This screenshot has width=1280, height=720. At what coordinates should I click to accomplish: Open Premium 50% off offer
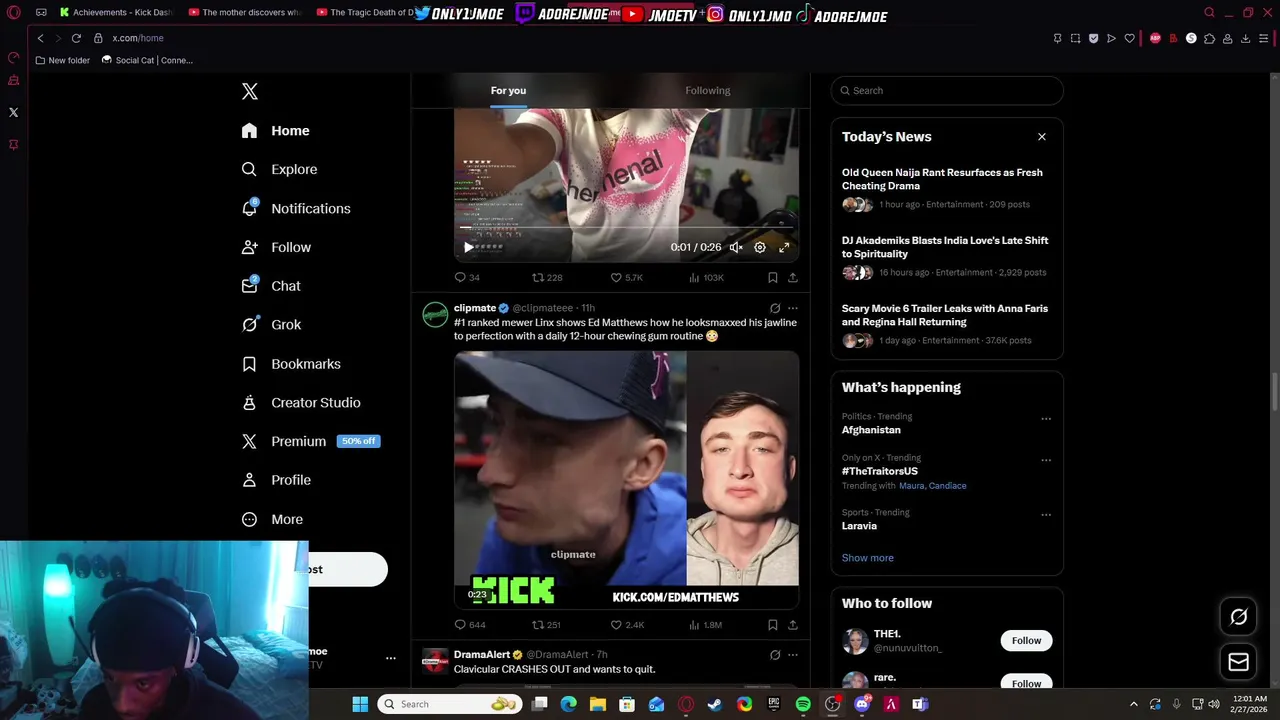pyautogui.click(x=311, y=441)
